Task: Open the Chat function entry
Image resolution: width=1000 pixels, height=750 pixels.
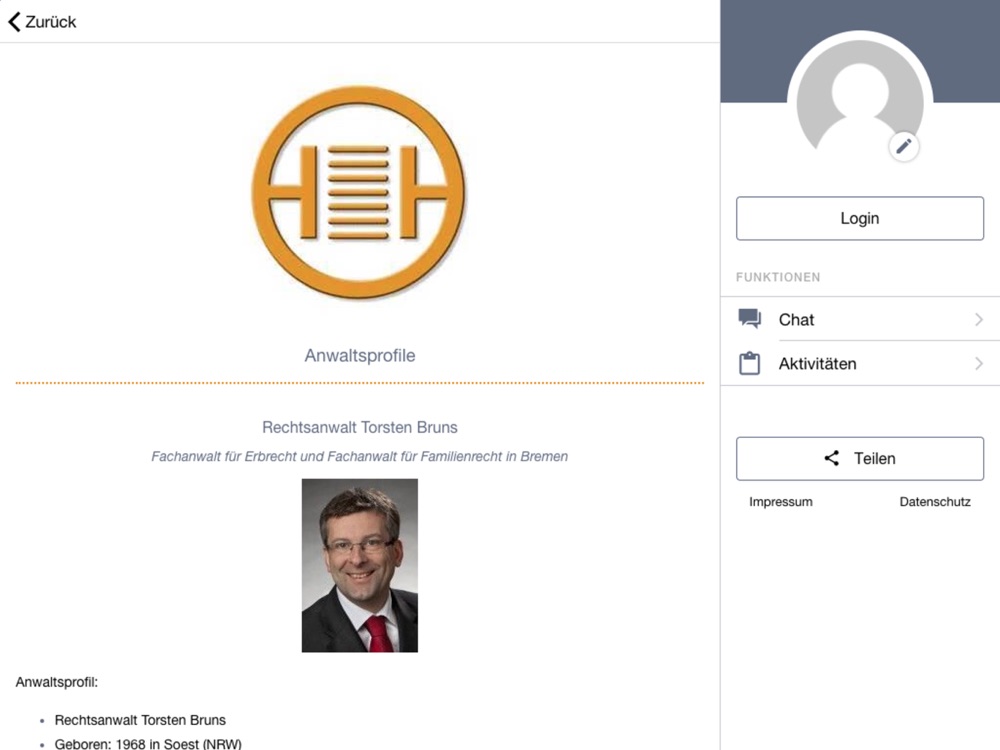Action: coord(860,319)
